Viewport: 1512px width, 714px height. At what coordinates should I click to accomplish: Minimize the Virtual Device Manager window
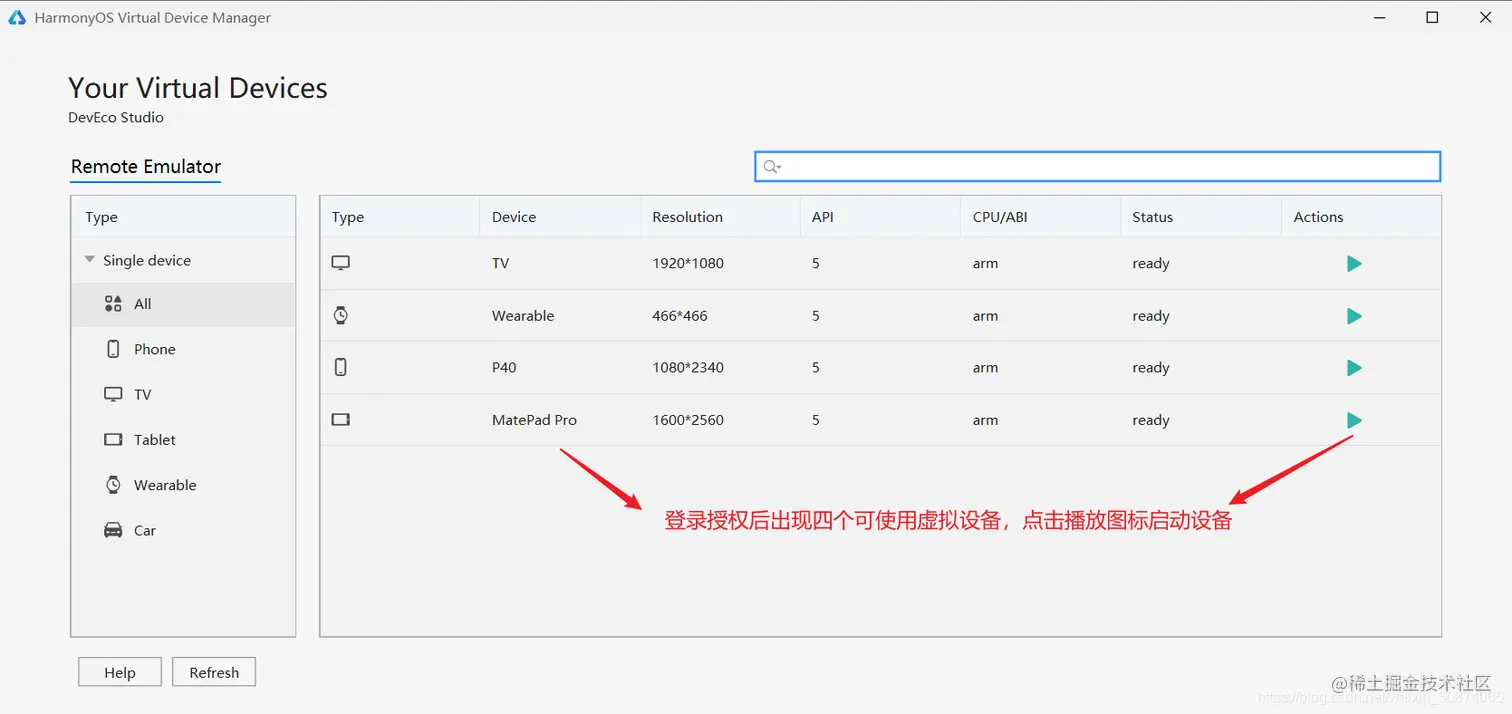click(1379, 17)
